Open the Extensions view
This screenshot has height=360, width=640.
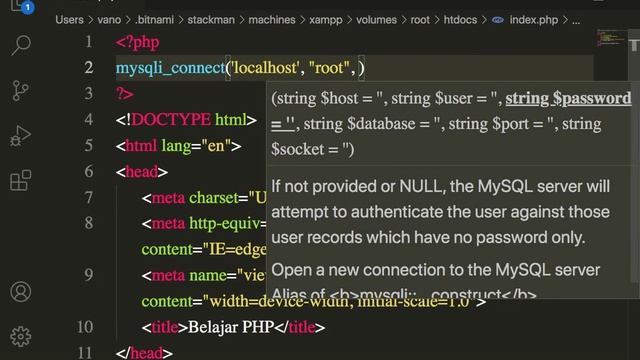coord(20,180)
